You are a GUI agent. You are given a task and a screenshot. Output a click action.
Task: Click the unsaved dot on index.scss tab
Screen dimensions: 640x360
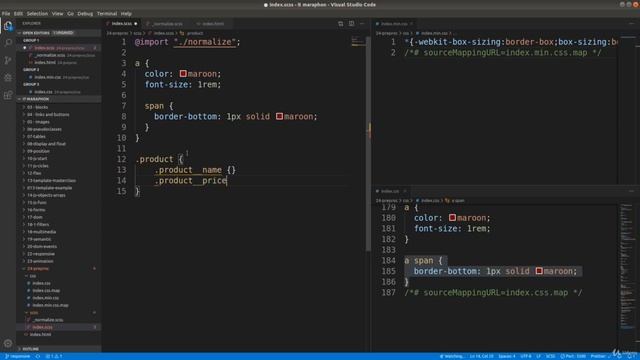[136, 24]
